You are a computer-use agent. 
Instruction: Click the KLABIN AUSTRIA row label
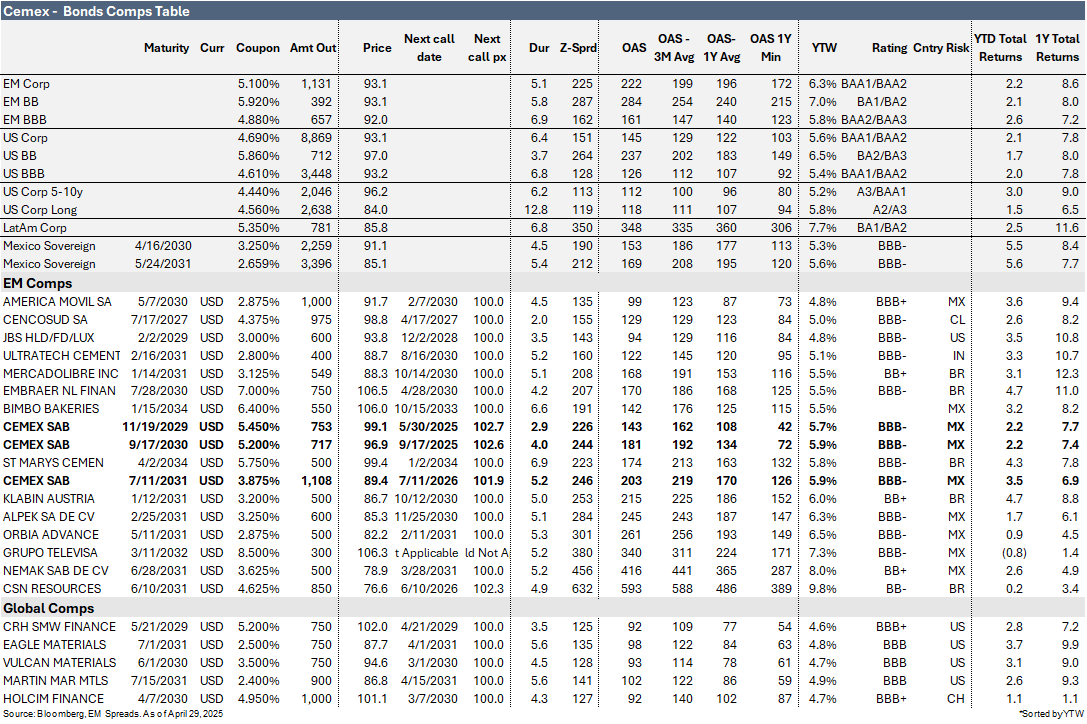(49, 499)
